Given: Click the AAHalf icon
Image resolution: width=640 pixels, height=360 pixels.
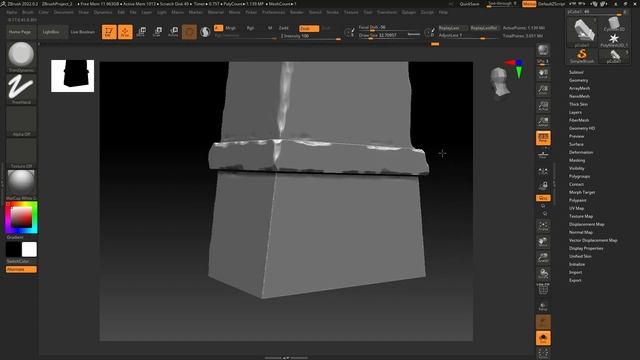Looking at the screenshot, I should pyautogui.click(x=543, y=121).
